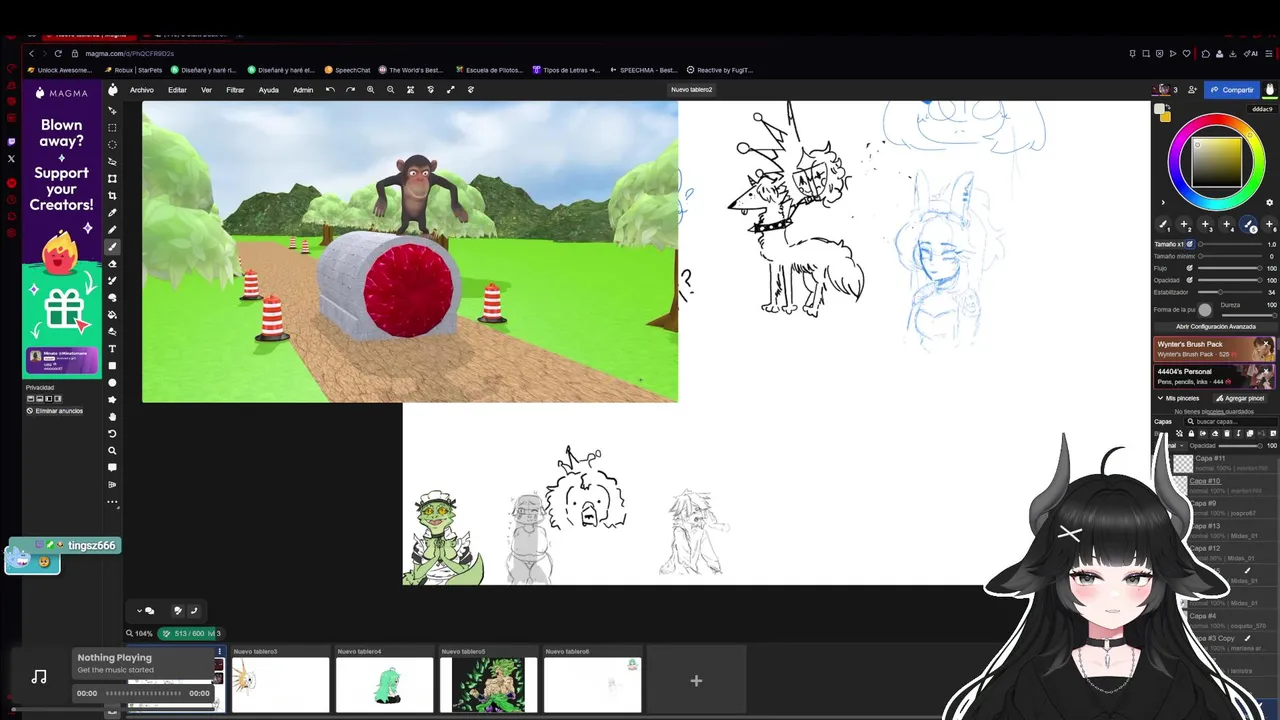Open the Ayuda menu
1280x720 pixels.
pos(269,90)
